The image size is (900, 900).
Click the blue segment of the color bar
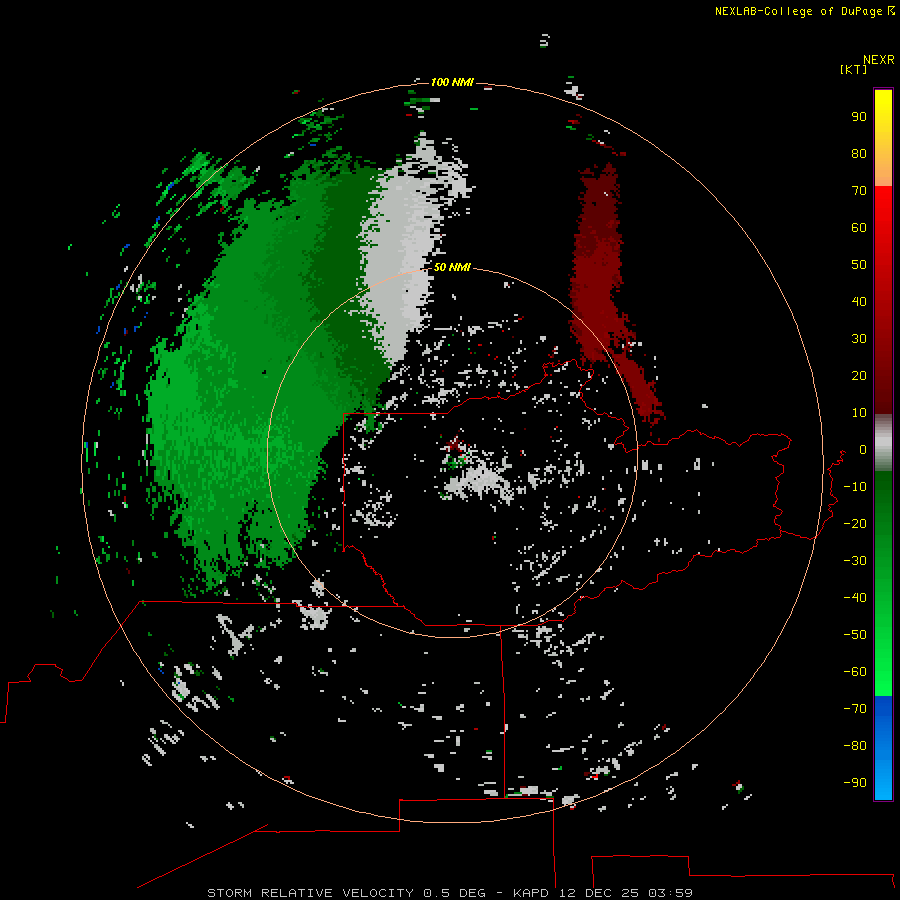point(883,748)
